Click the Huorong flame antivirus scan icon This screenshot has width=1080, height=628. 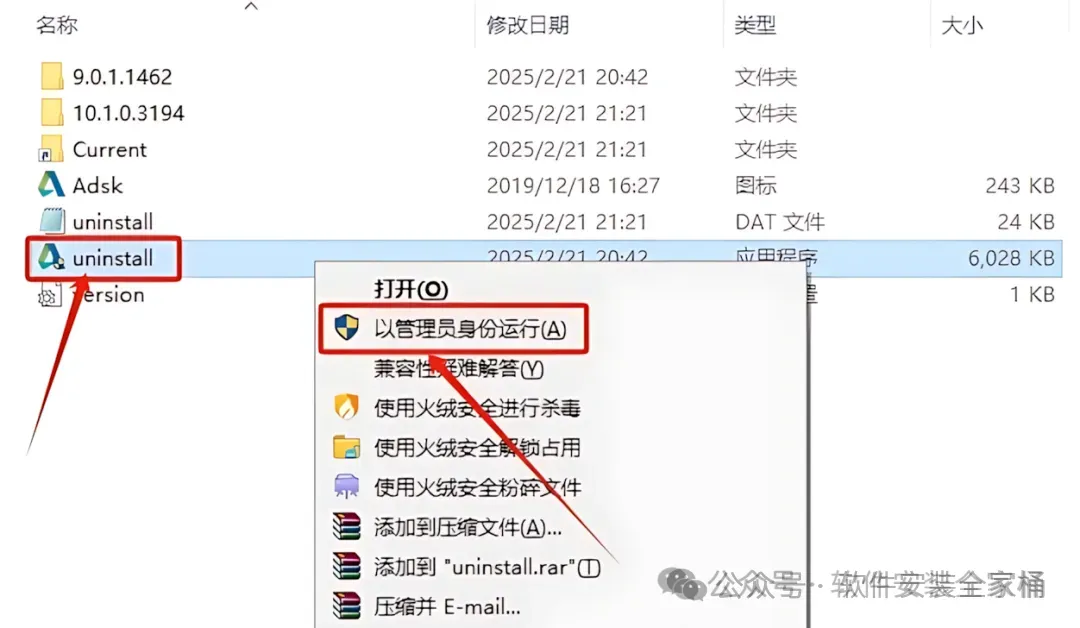point(346,407)
